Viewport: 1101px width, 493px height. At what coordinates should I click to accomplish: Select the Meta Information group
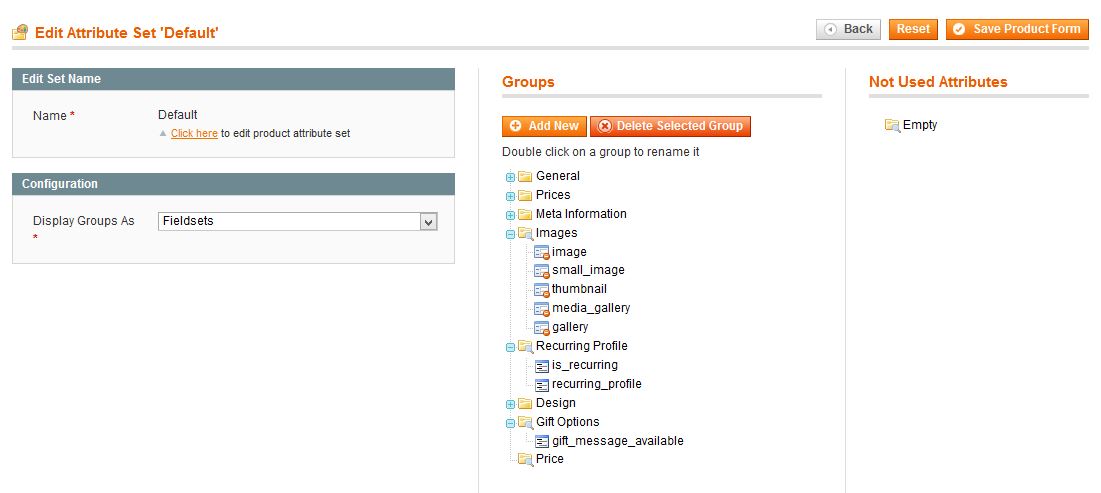point(581,213)
